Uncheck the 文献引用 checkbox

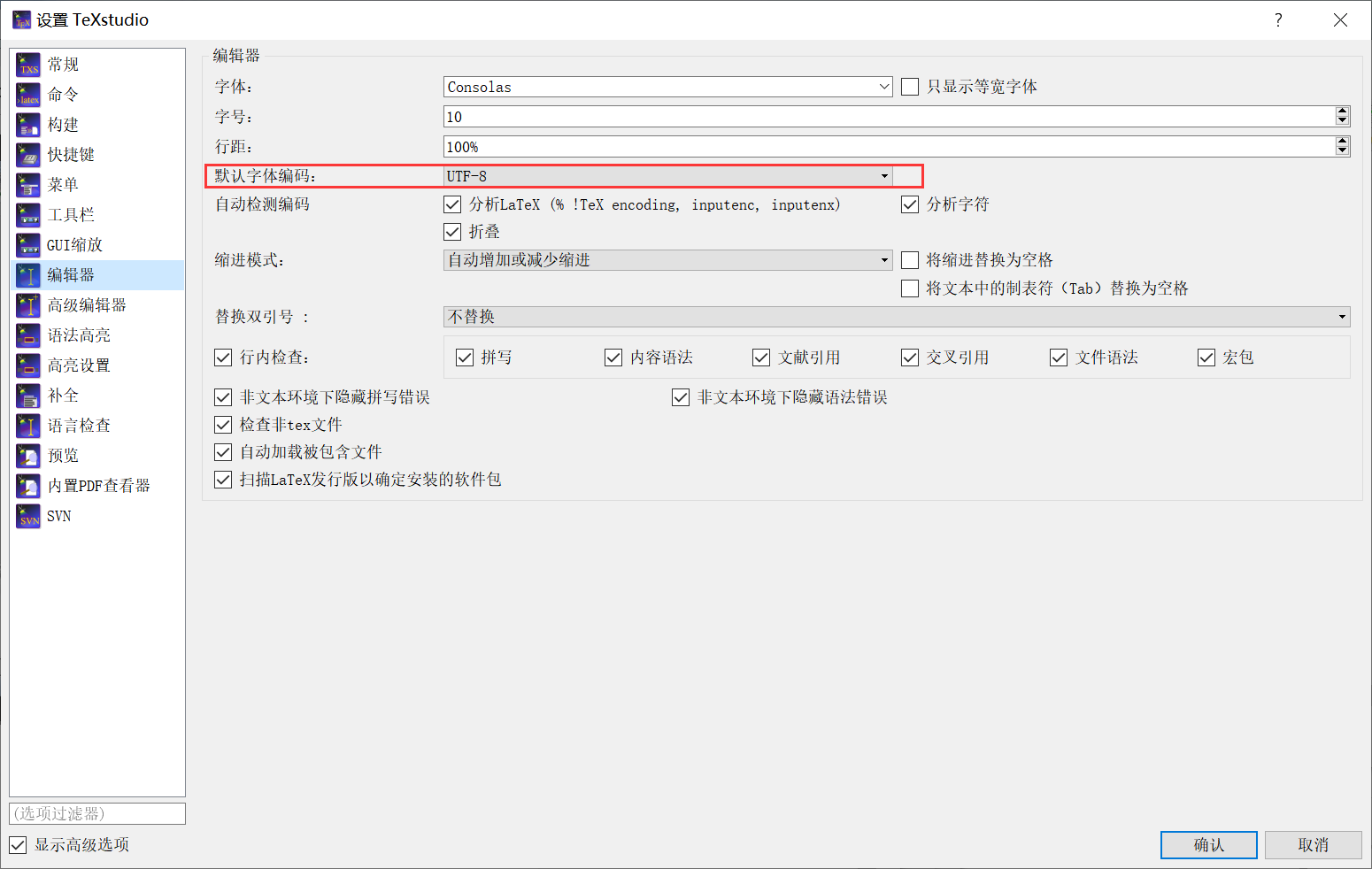click(x=761, y=358)
